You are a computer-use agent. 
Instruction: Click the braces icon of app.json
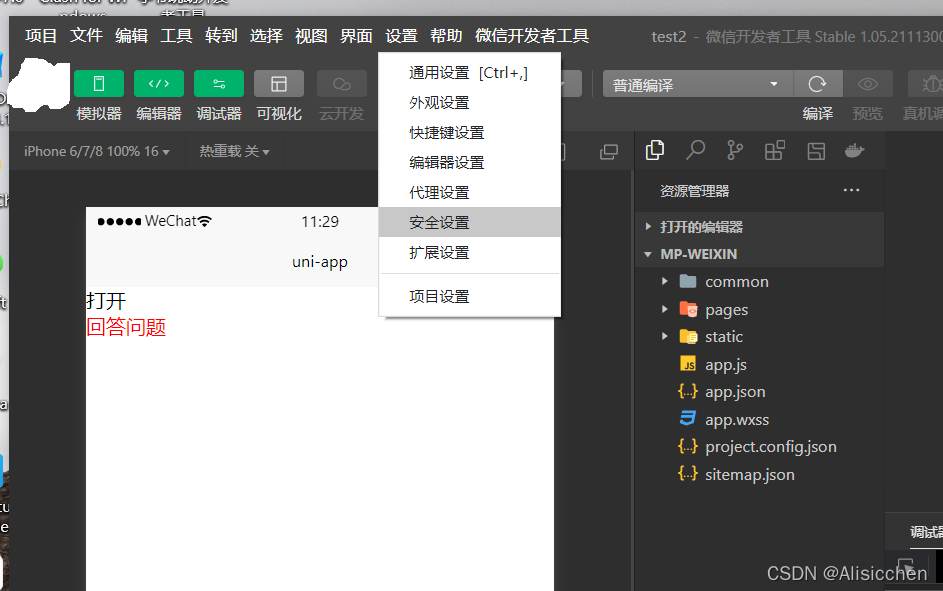coord(688,391)
